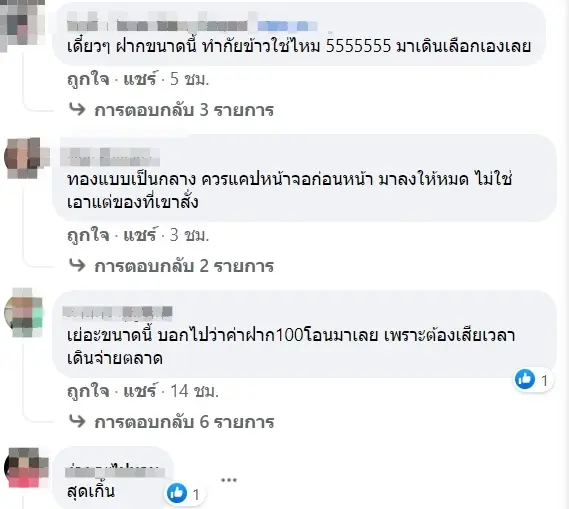Click ถูกใจ under the 5 ชม. comment

[x=88, y=79]
